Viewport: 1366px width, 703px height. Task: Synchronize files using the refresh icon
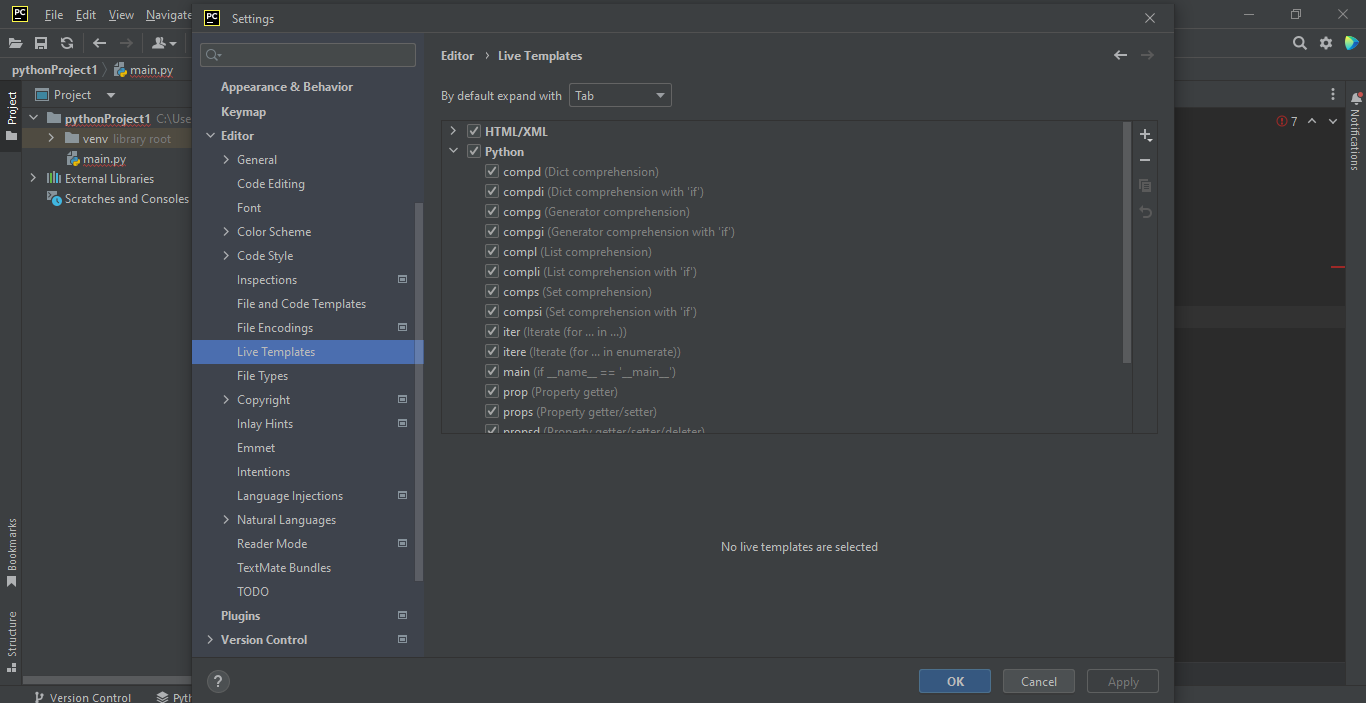(67, 43)
